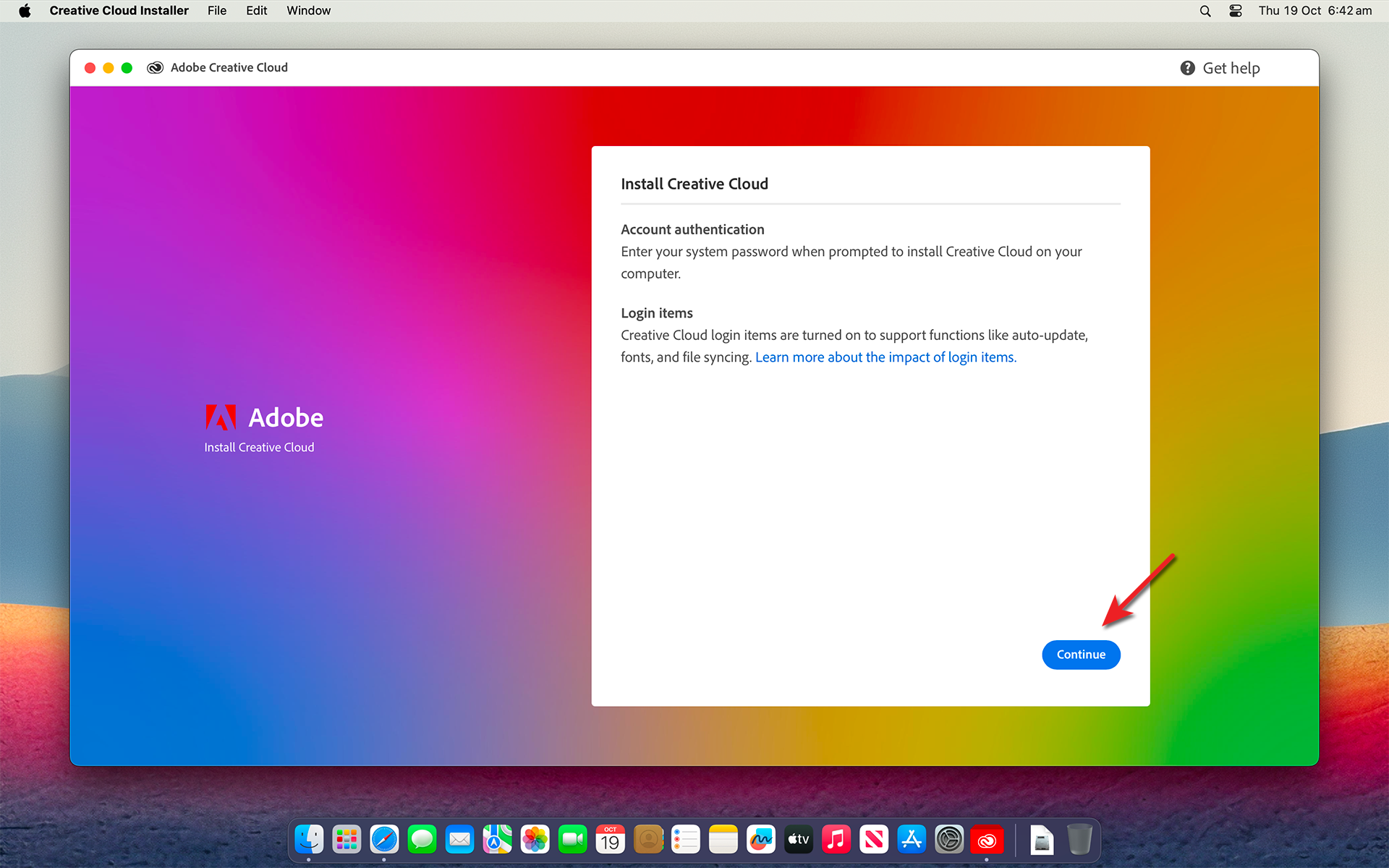Screen dimensions: 1389x868
Task: Open Control Center in menu bar
Action: tap(1236, 11)
